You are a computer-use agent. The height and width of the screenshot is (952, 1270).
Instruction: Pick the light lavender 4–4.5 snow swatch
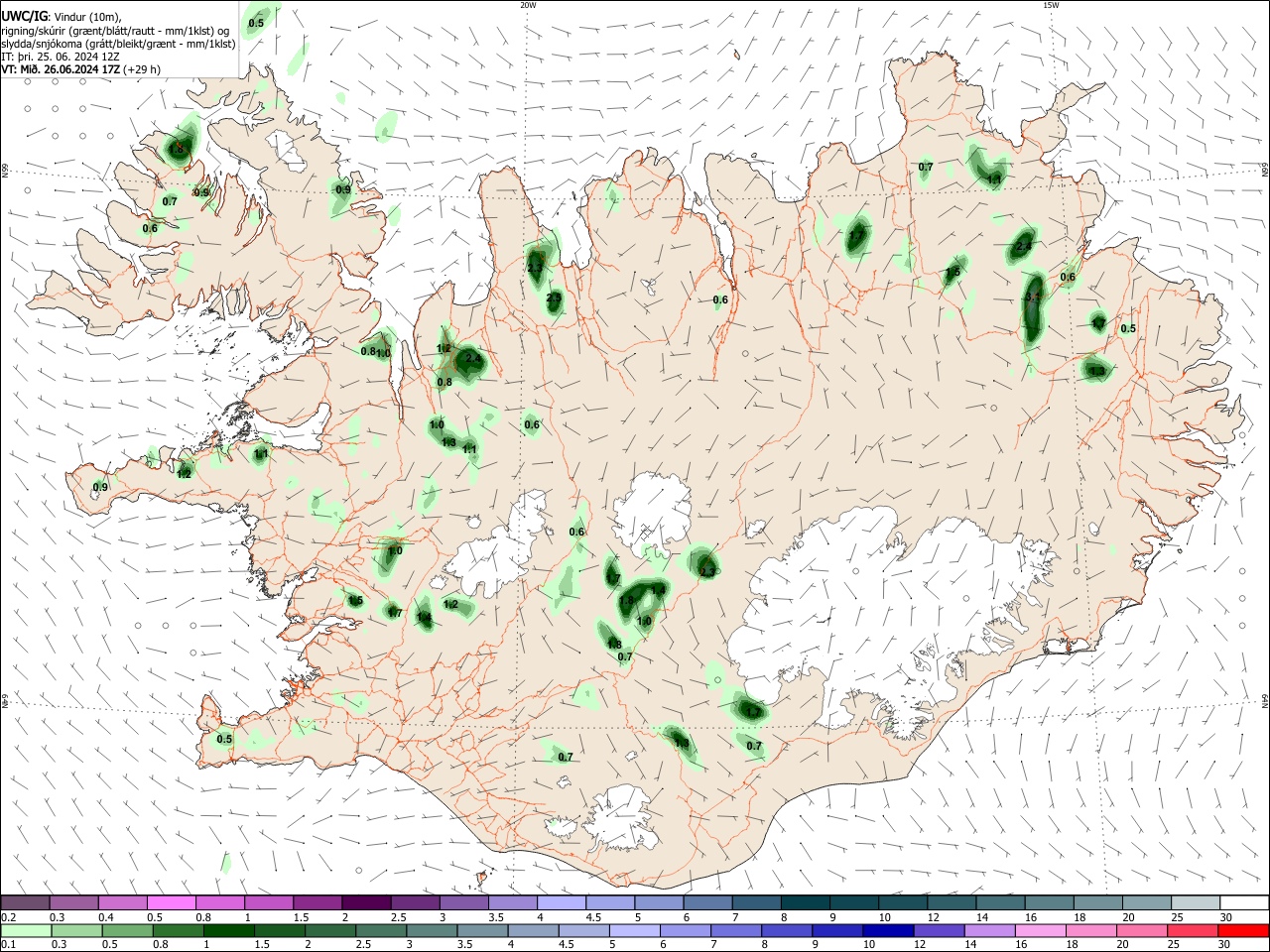click(x=562, y=903)
